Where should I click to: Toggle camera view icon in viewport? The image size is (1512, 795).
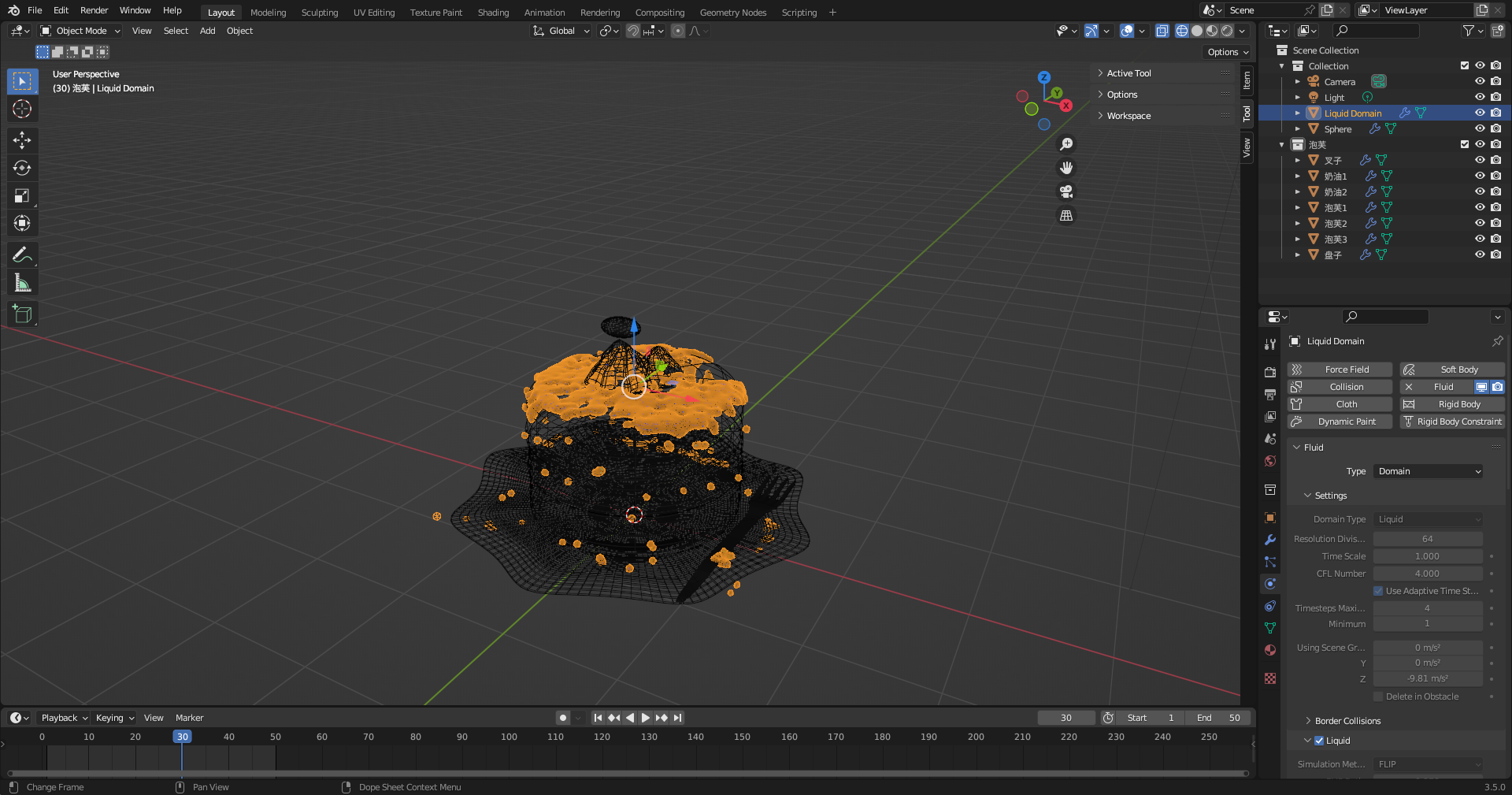click(x=1066, y=191)
